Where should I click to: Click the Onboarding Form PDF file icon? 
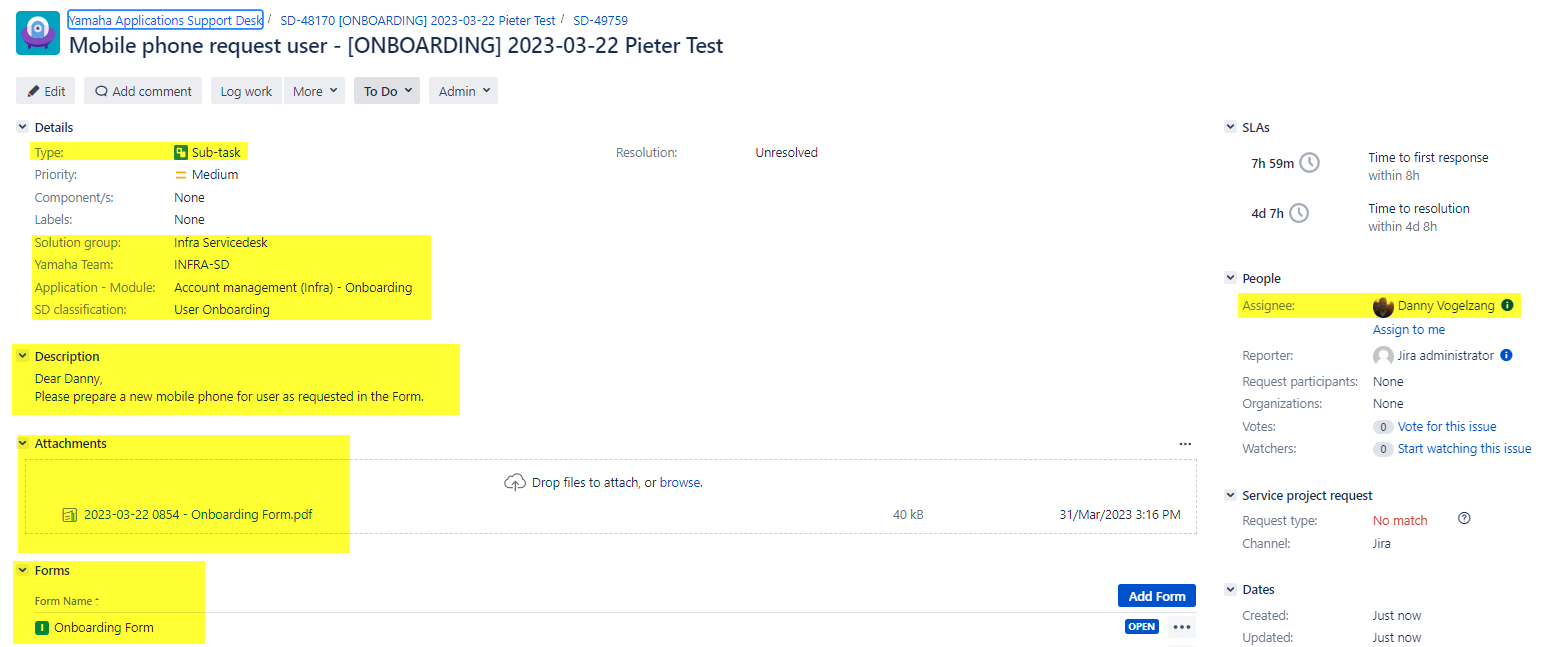(70, 515)
